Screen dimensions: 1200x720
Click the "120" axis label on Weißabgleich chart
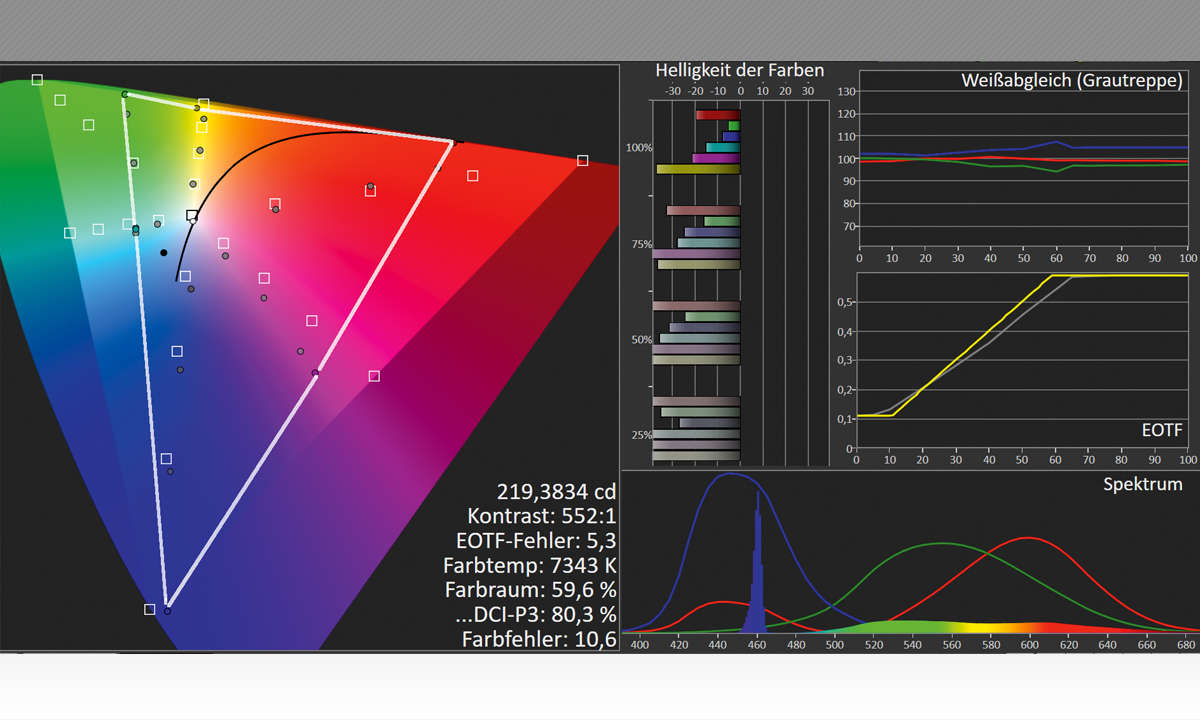click(x=846, y=115)
